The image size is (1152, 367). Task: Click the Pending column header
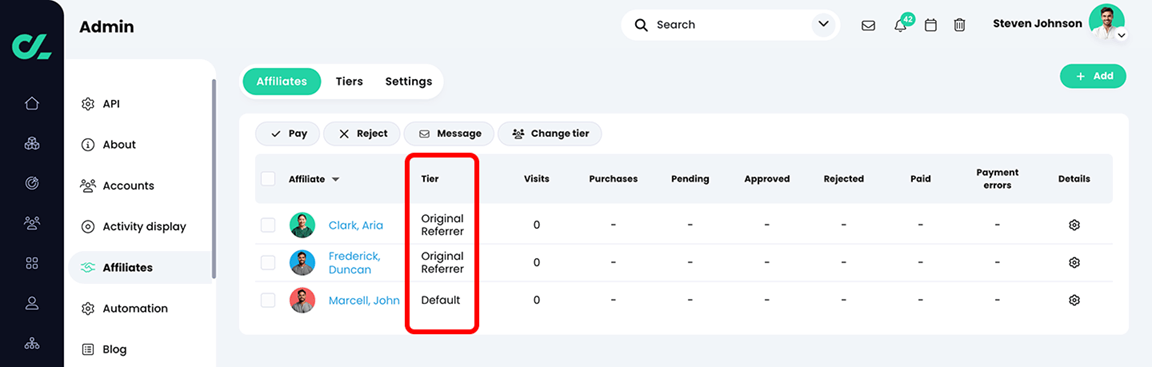[690, 179]
